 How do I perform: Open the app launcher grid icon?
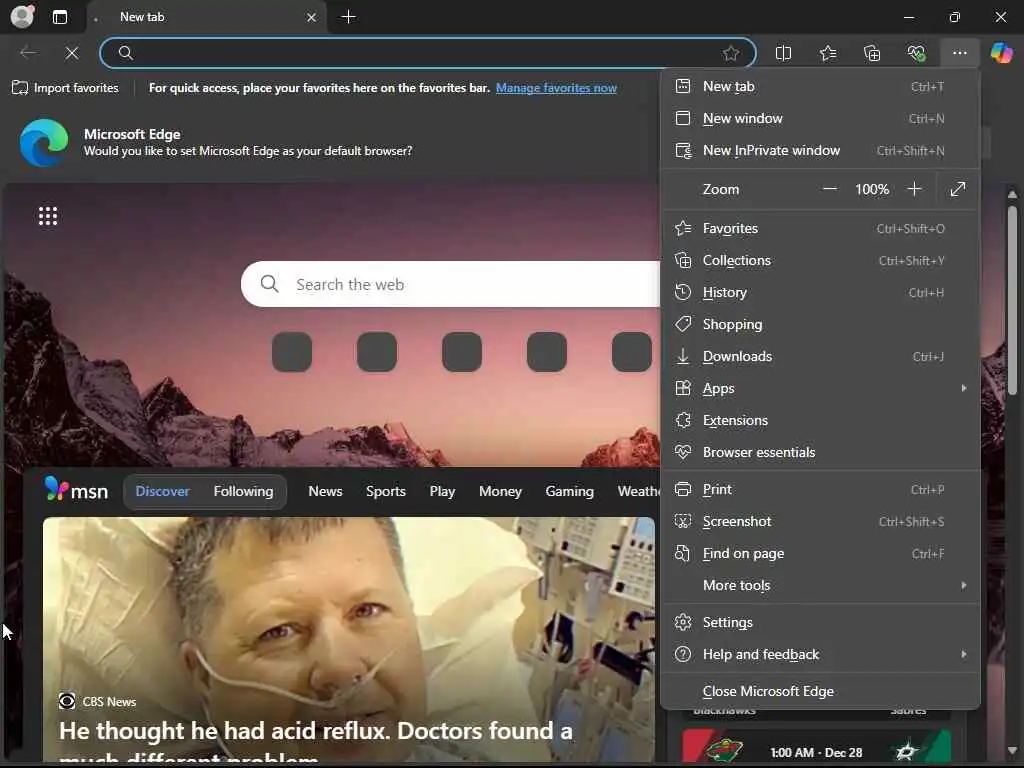click(48, 216)
